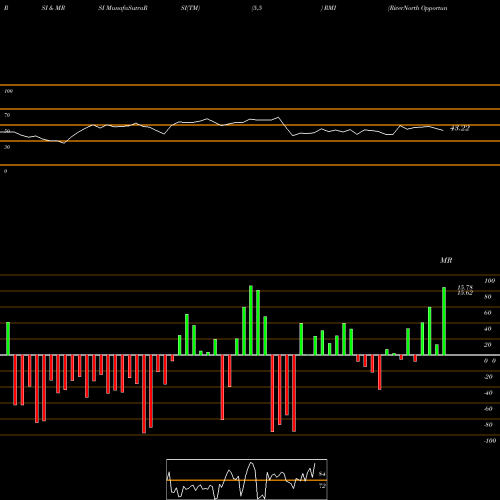Click the MR axis label 40

coord(488,329)
